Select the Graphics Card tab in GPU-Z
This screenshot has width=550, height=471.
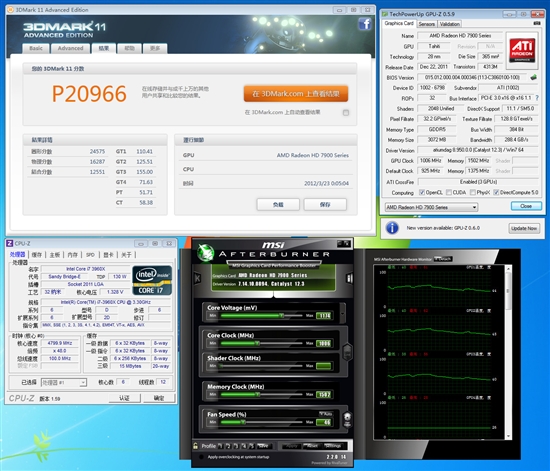[x=399, y=23]
